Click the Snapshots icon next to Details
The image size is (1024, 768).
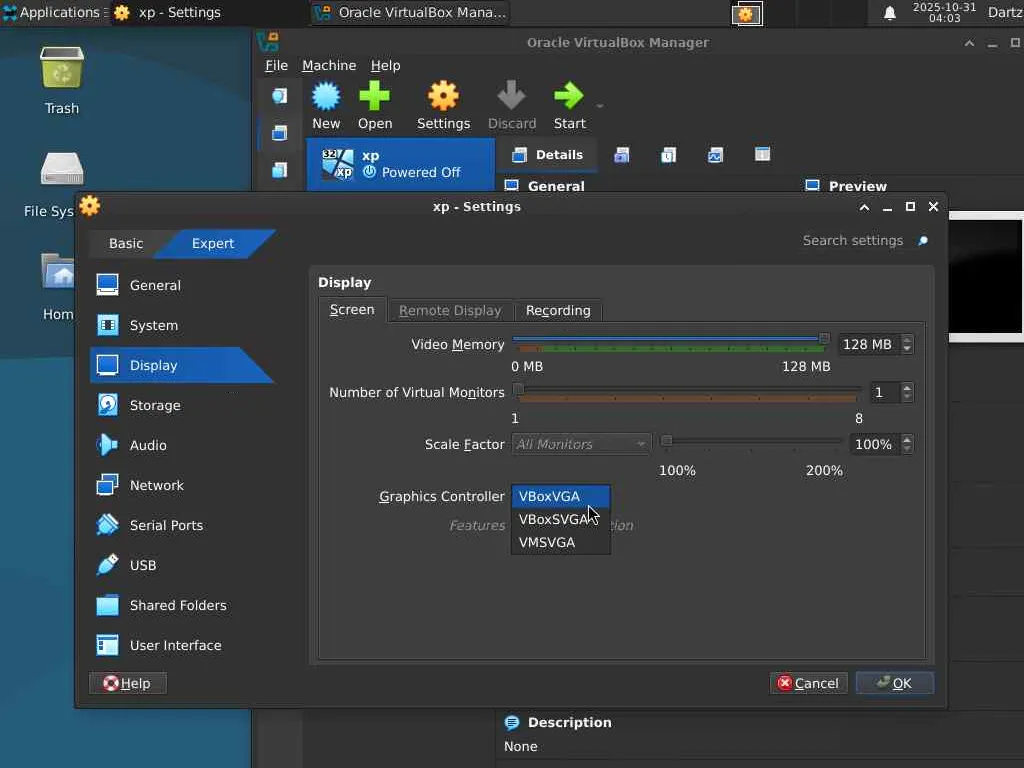pyautogui.click(x=622, y=155)
